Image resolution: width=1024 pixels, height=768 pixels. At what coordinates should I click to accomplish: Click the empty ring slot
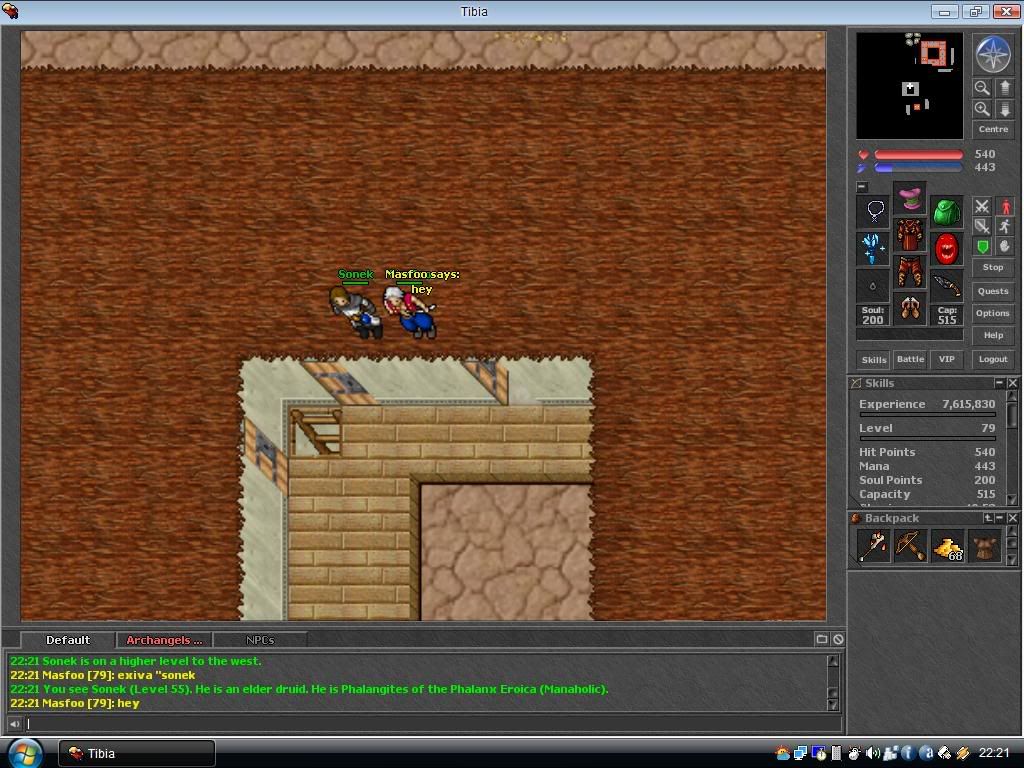click(x=874, y=285)
